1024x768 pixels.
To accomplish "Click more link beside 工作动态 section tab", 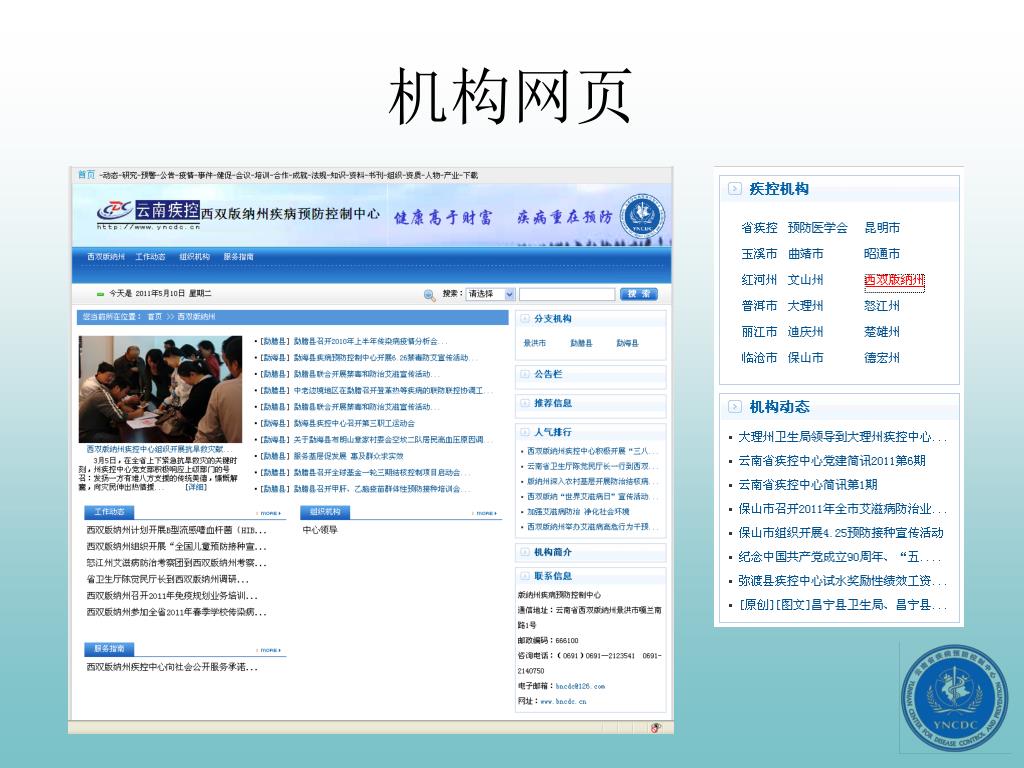I will pos(270,513).
